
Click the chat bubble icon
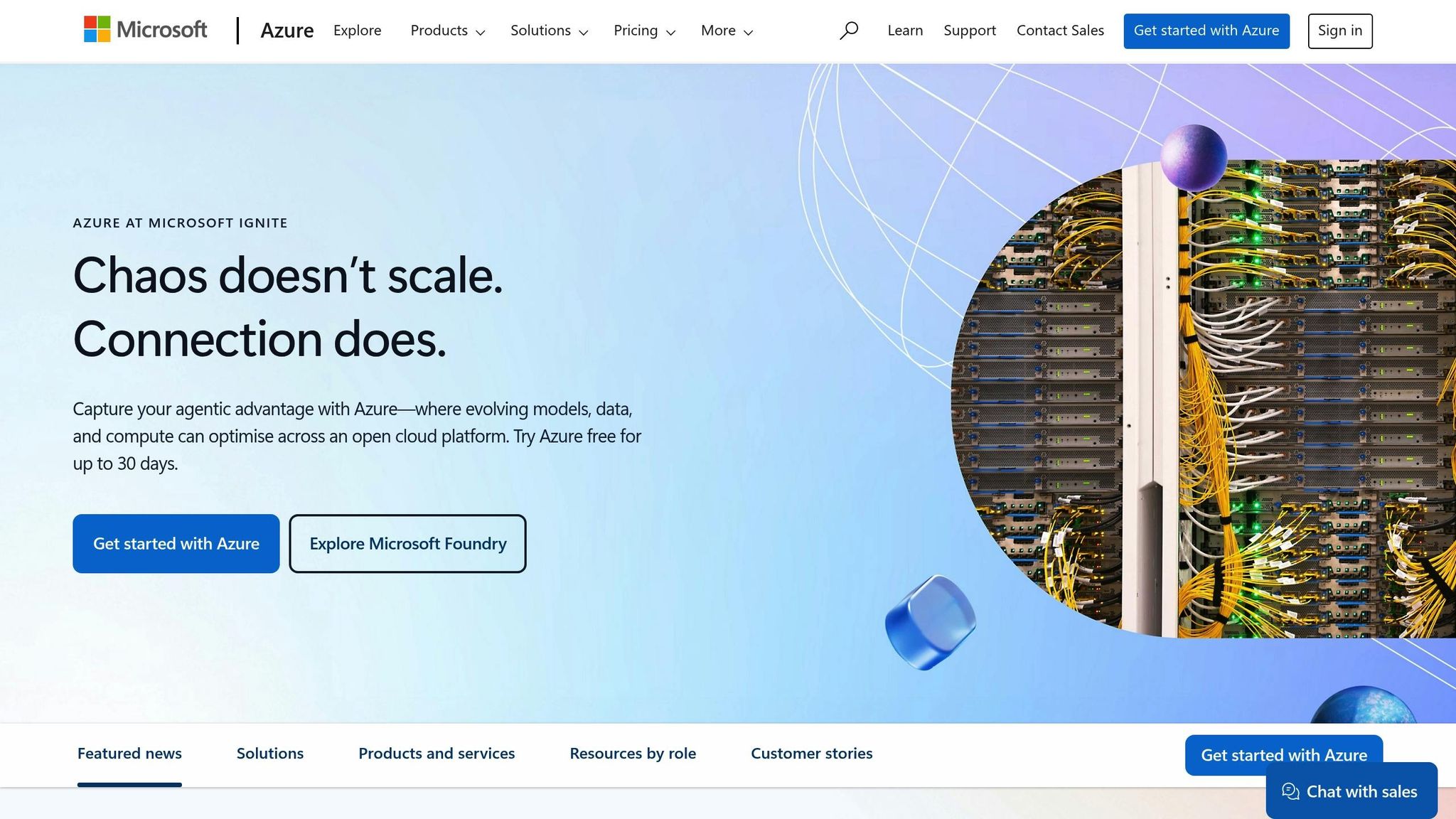tap(1290, 791)
